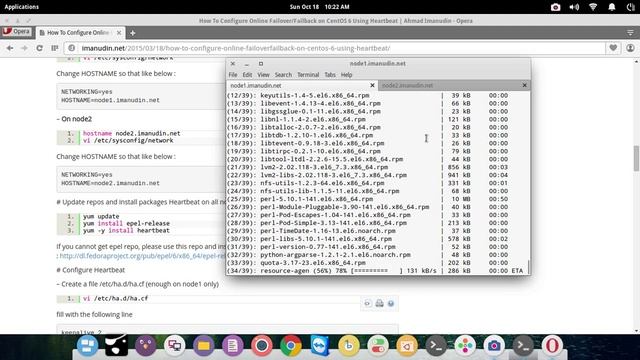Open the volume indicator in top panel
Screen dimensions: 640x360
pos(574,7)
